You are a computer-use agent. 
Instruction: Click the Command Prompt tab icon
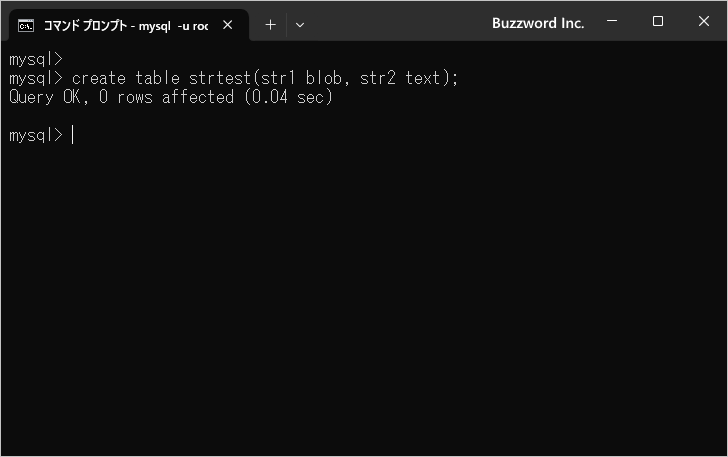click(x=27, y=25)
